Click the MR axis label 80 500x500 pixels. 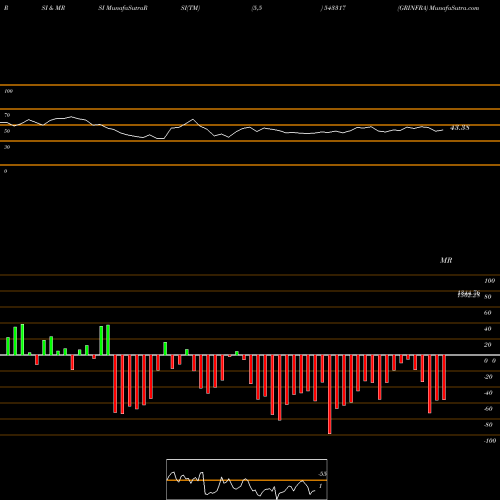[x=488, y=297]
